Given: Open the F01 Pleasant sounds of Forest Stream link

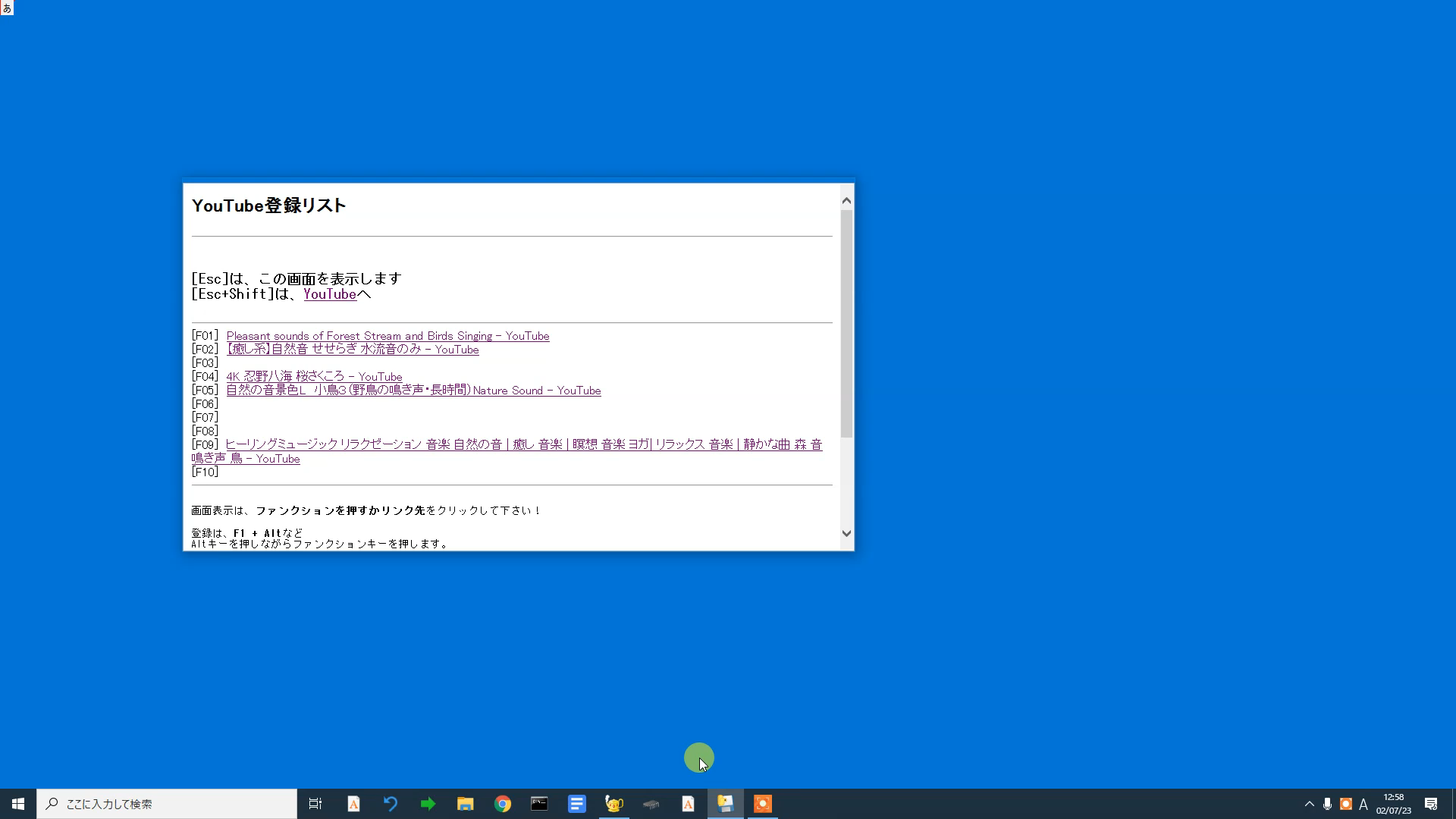Looking at the screenshot, I should pyautogui.click(x=388, y=336).
